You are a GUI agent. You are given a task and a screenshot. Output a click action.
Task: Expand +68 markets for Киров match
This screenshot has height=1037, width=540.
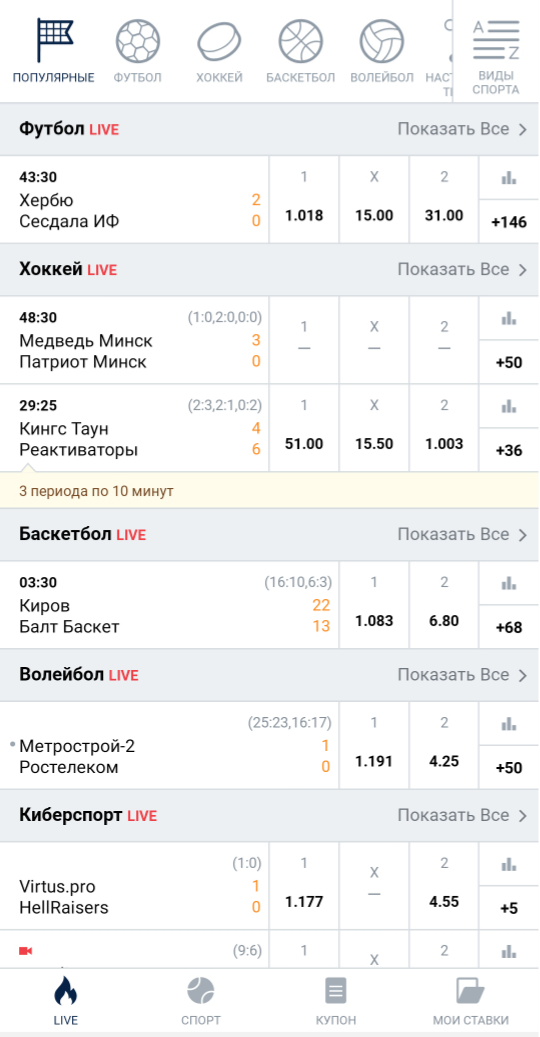509,627
